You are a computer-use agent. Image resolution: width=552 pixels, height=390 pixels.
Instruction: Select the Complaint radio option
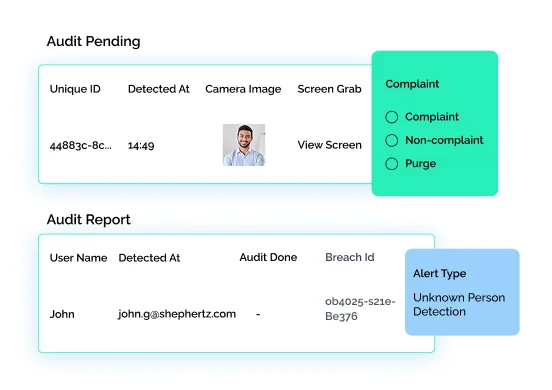tap(391, 117)
